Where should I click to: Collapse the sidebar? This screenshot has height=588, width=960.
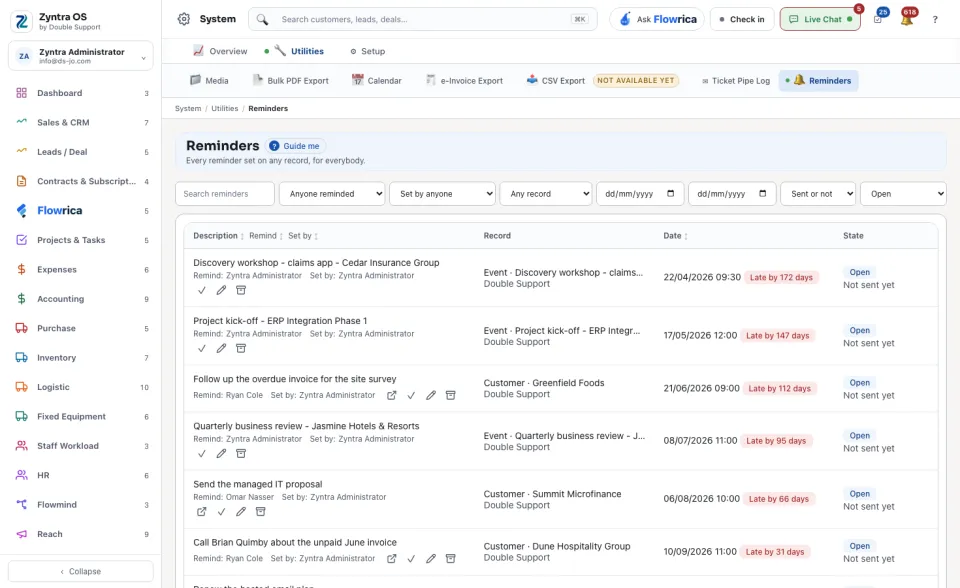81,571
